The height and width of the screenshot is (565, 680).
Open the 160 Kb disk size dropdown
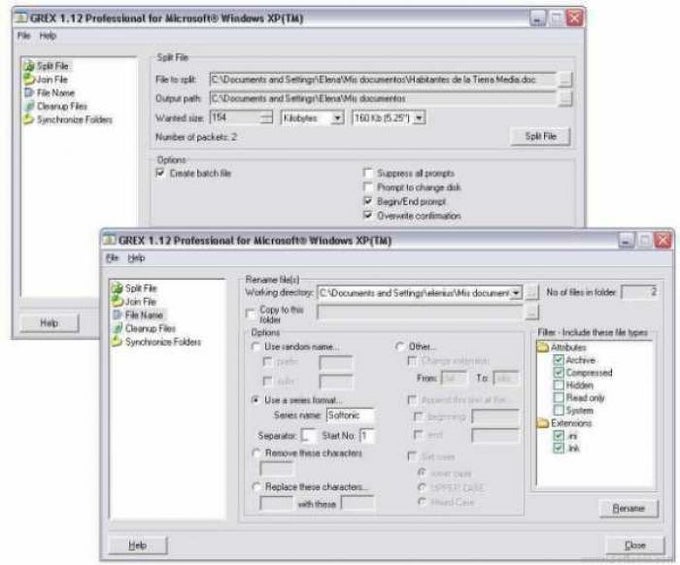[x=419, y=118]
